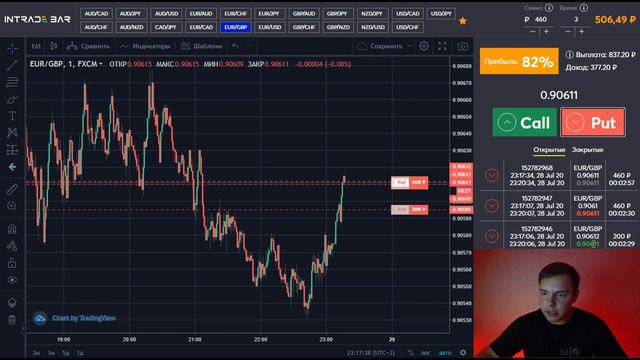Viewport: 640px width, 360px height.
Task: Open the chart patterns tool
Action: point(12,133)
